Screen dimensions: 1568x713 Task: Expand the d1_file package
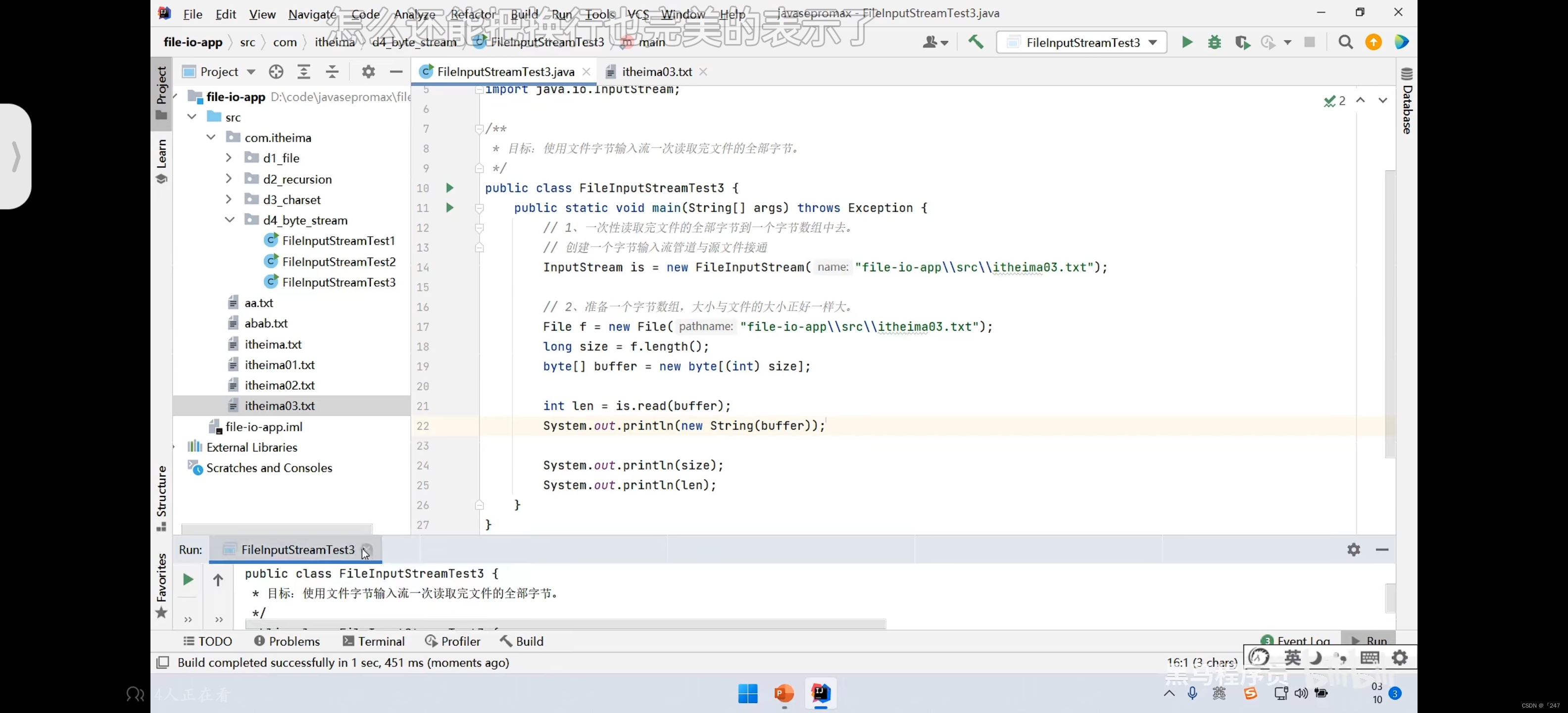229,157
